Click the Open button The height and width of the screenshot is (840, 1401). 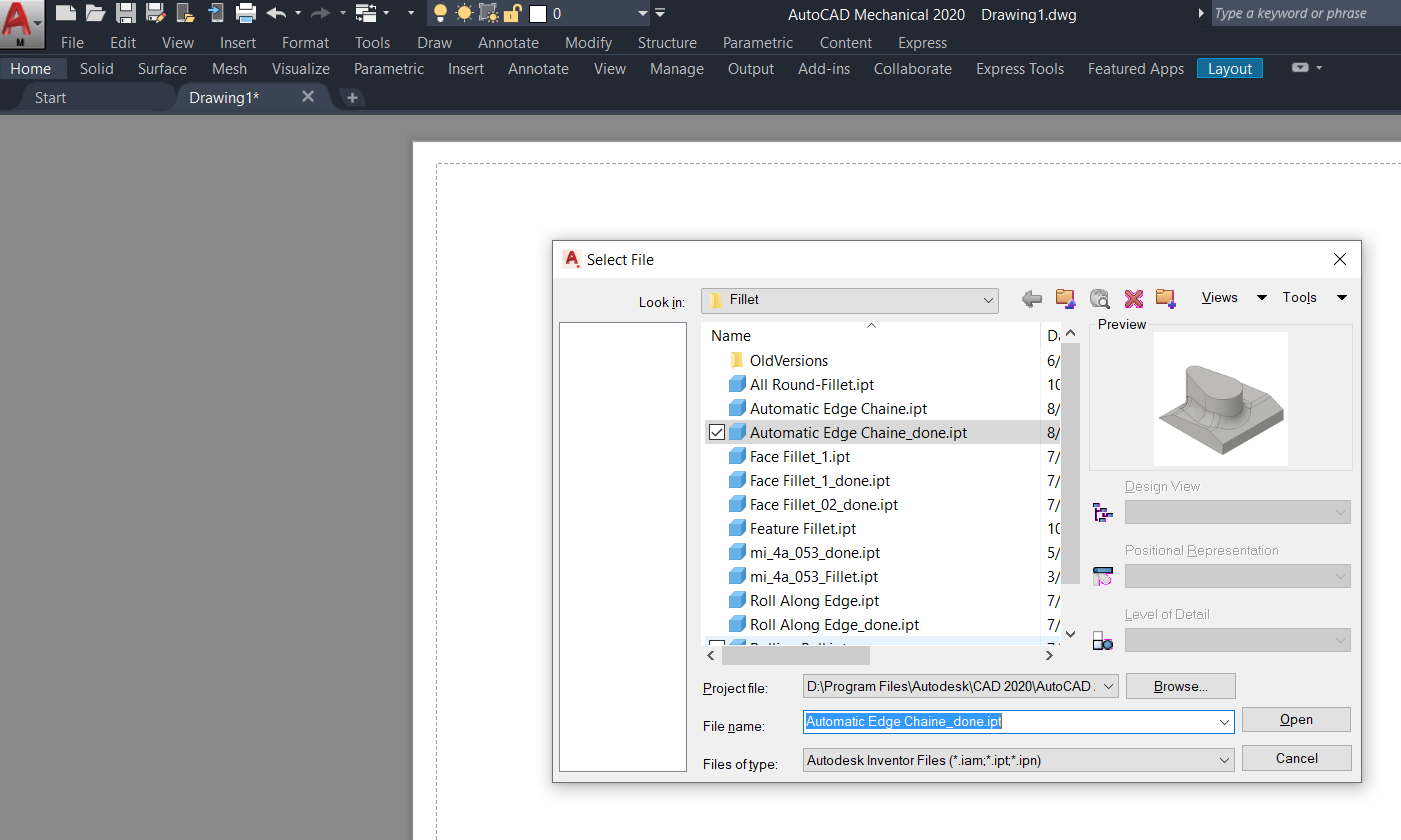pyautogui.click(x=1296, y=720)
